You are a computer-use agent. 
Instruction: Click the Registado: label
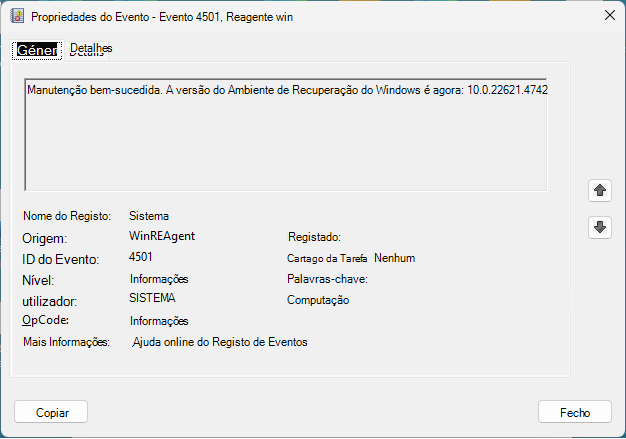click(x=314, y=237)
